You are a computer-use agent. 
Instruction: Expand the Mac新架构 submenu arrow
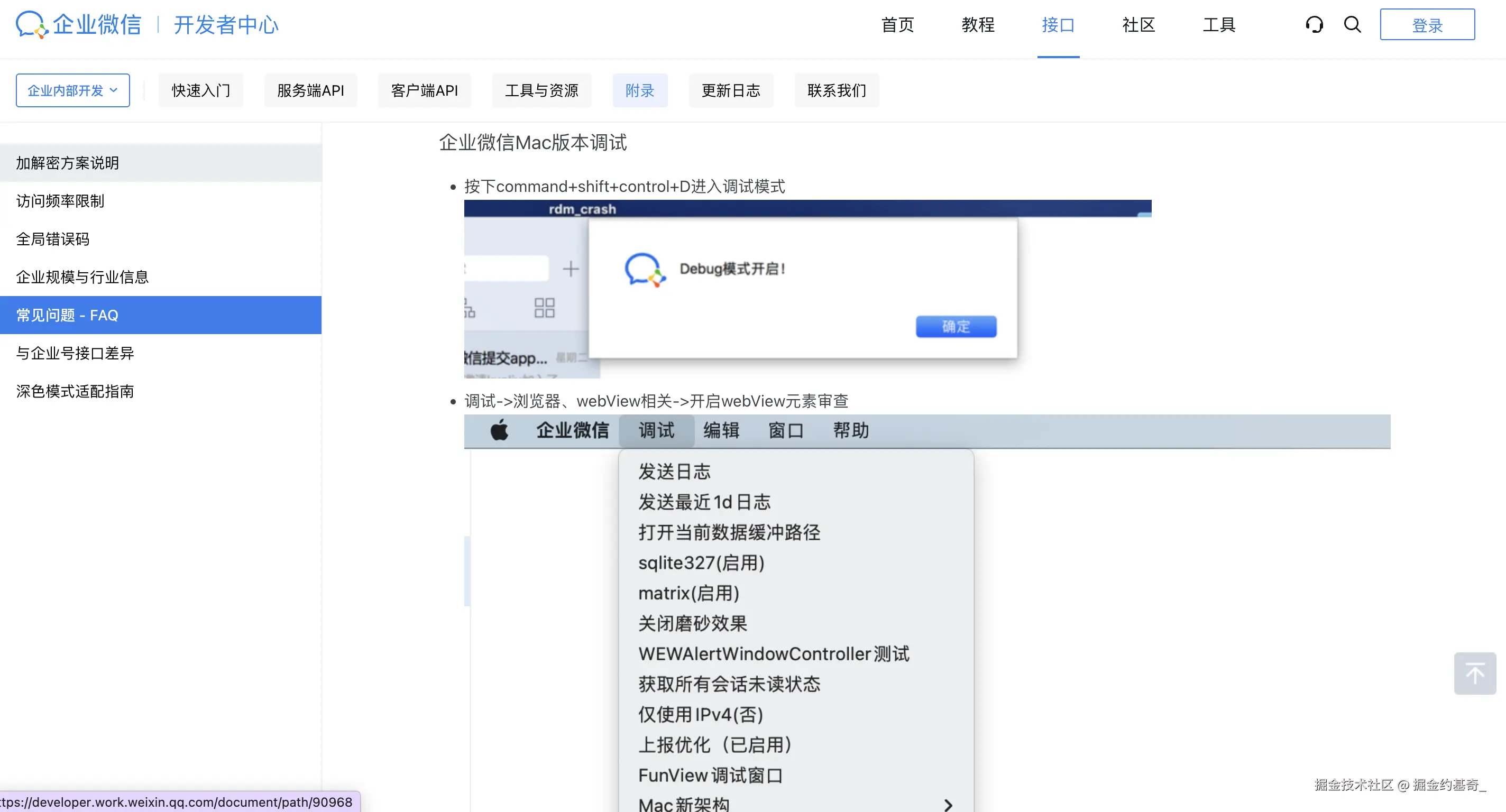(948, 805)
